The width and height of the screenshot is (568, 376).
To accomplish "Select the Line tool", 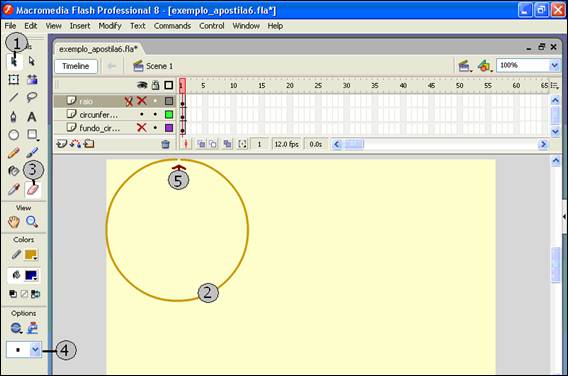I will coord(14,97).
